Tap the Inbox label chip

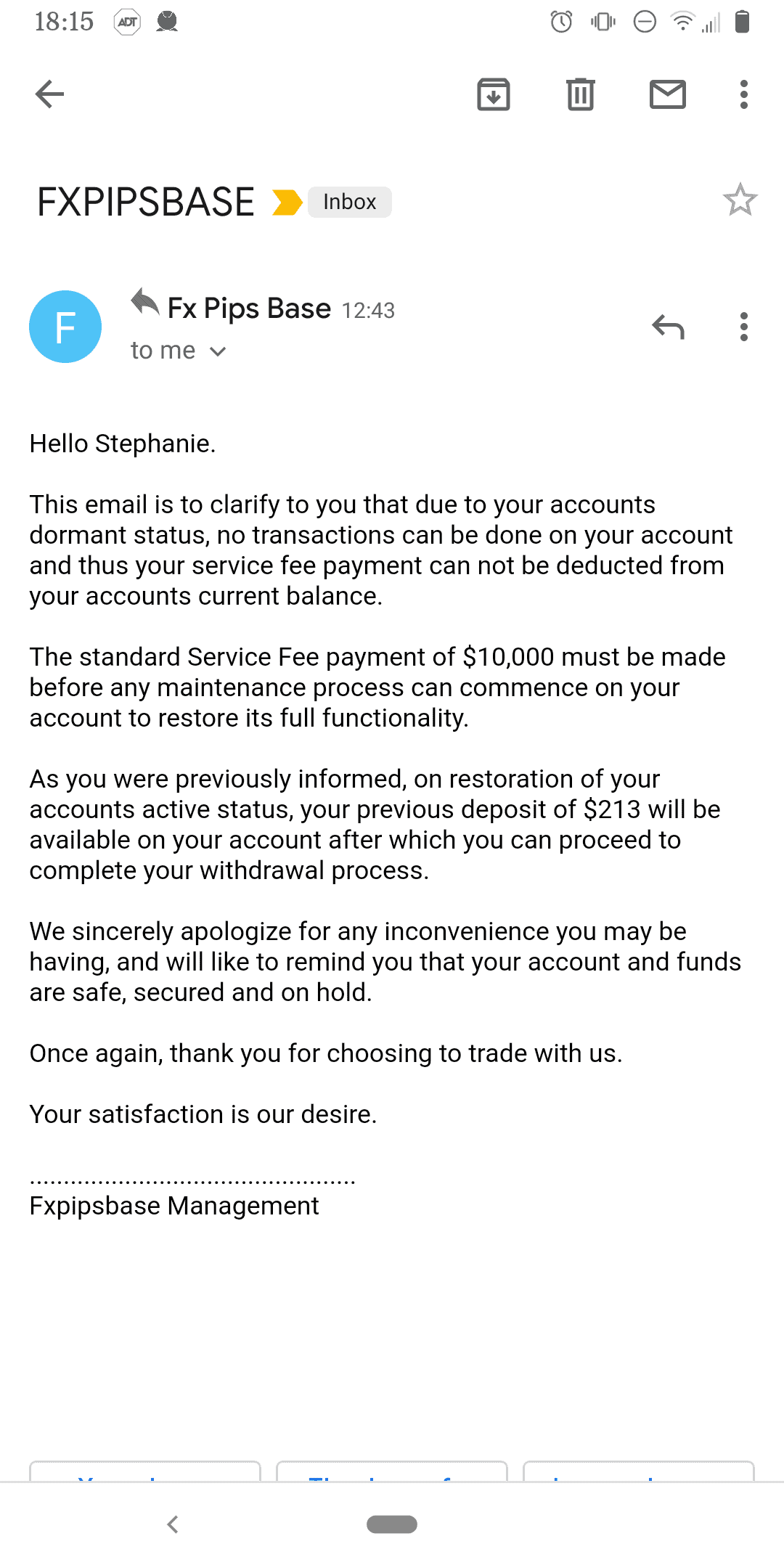[x=349, y=202]
